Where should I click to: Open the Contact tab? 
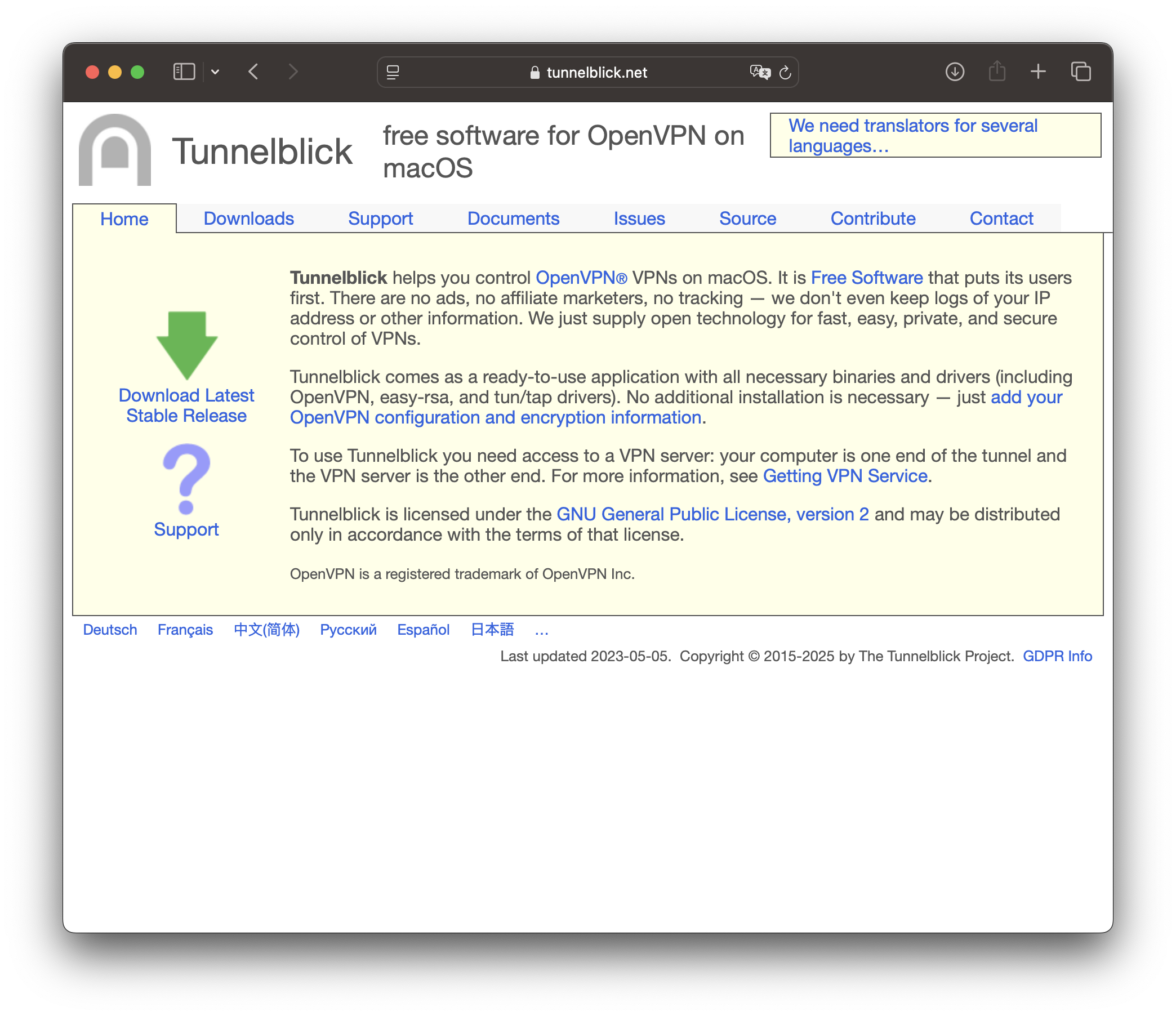tap(1001, 219)
